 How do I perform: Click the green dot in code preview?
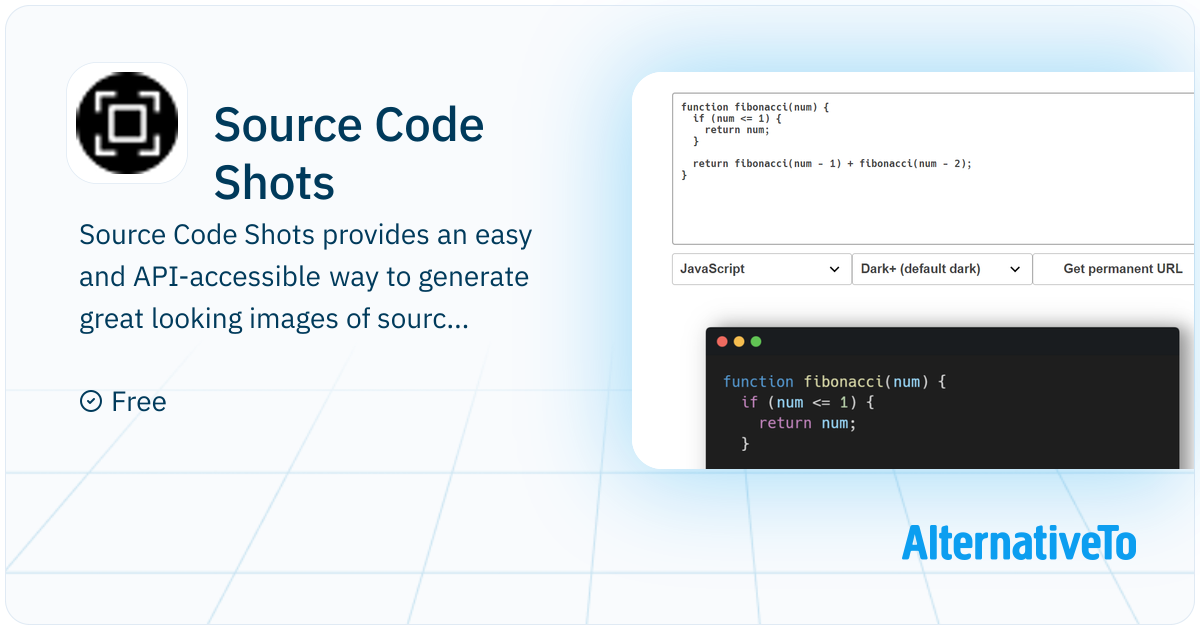(x=756, y=342)
